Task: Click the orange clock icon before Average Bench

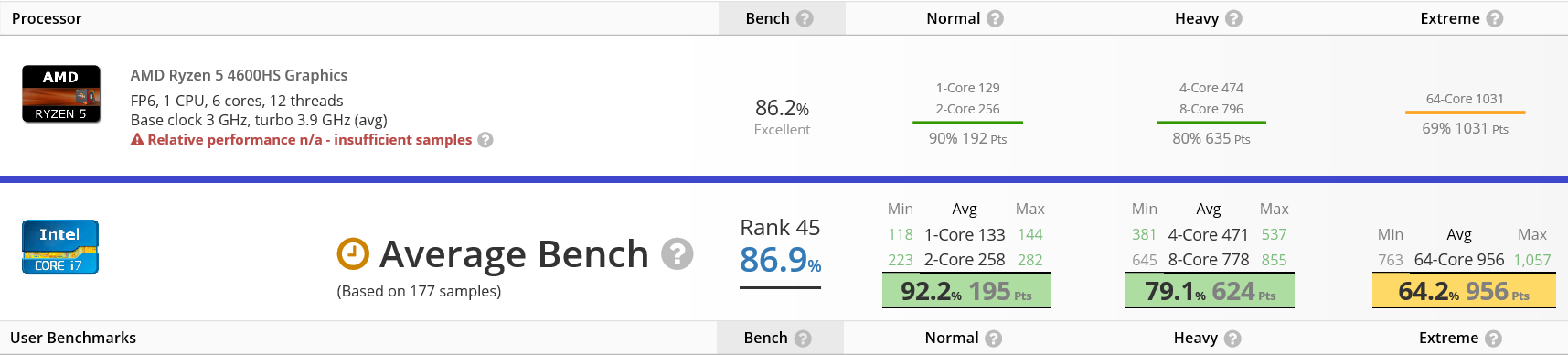Action: pyautogui.click(x=353, y=253)
